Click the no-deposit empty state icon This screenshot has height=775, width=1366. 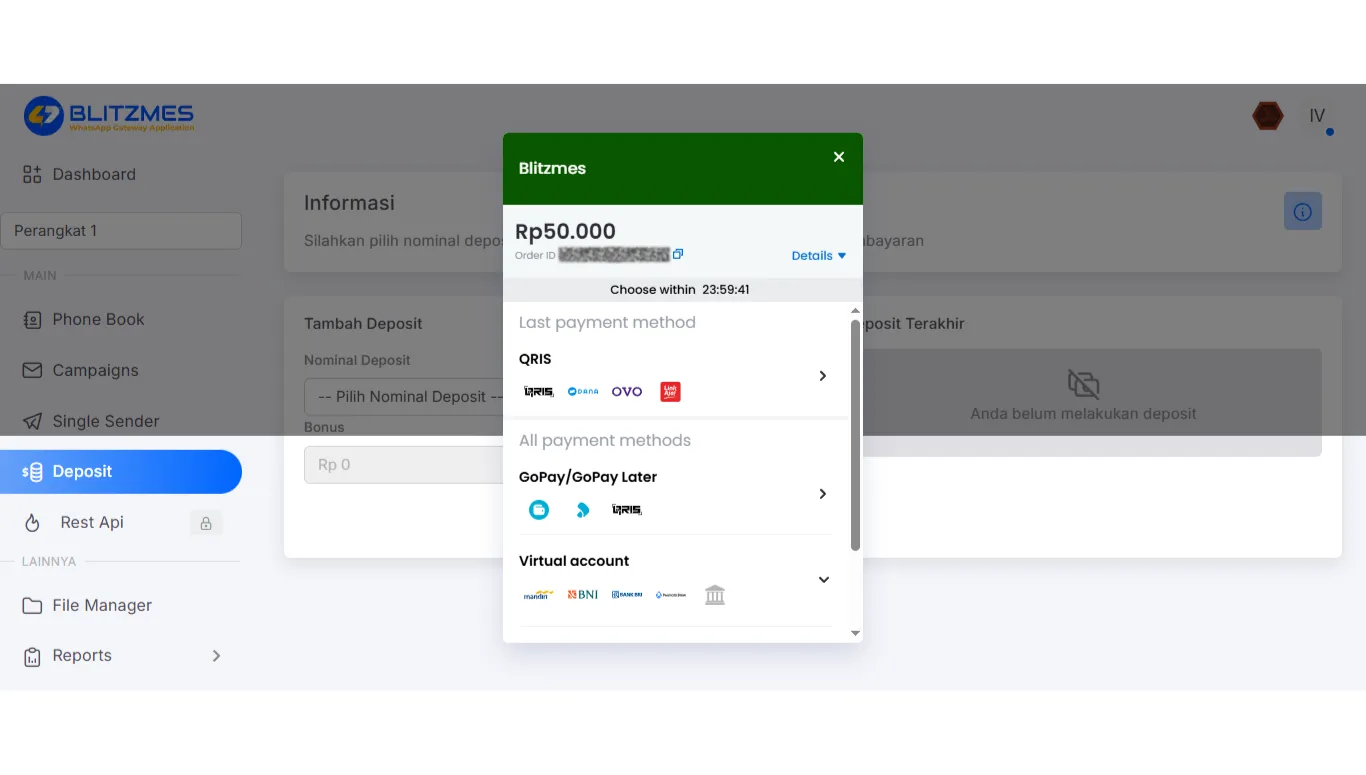(1083, 384)
